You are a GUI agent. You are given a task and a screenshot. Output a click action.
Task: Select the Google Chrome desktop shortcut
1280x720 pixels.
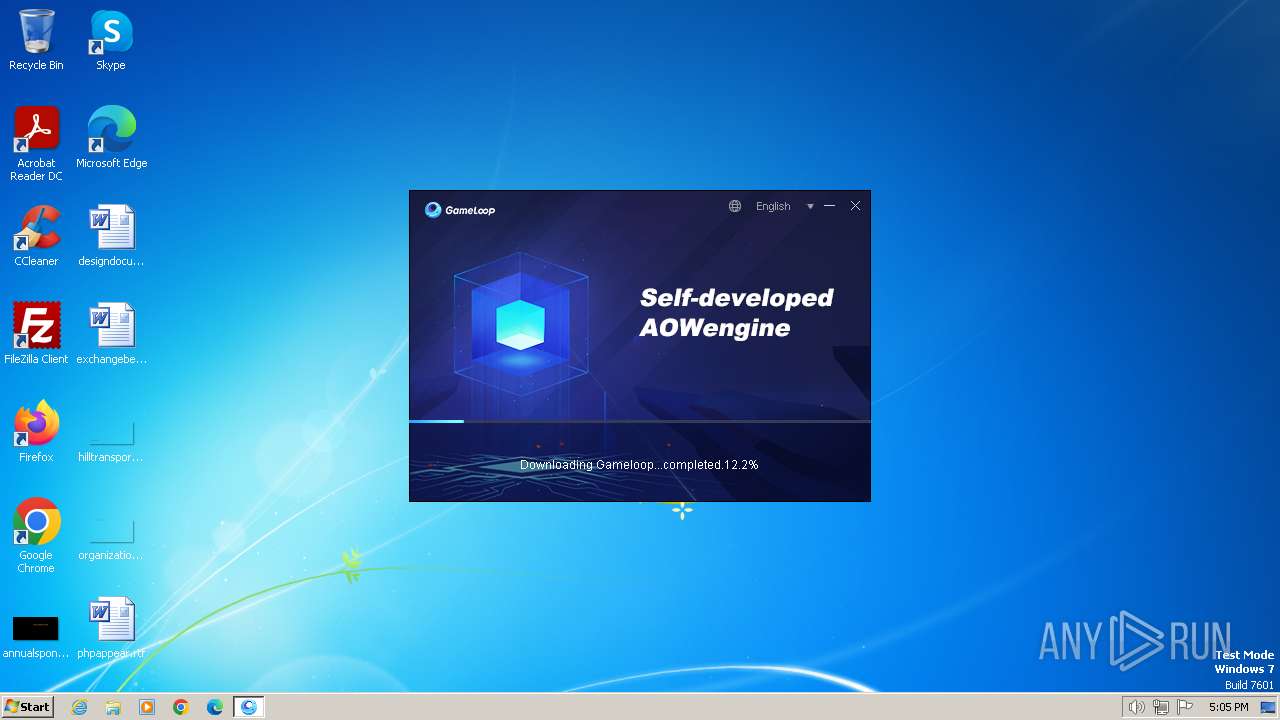(36, 536)
